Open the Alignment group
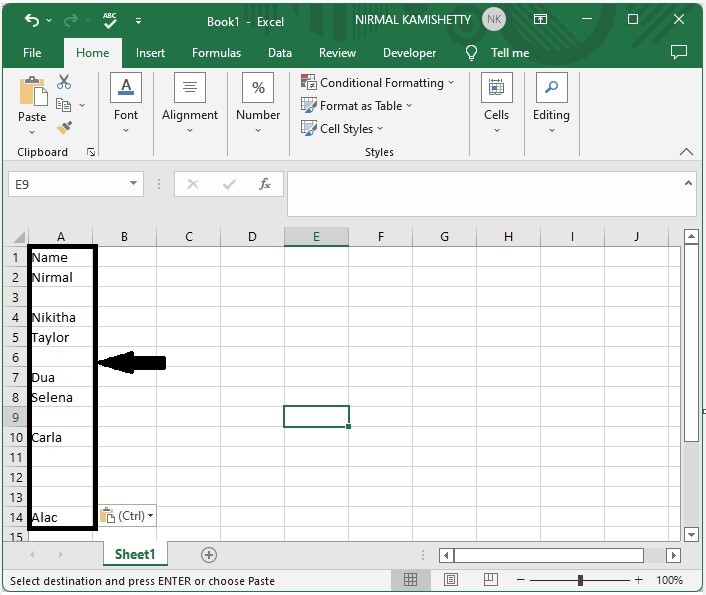The image size is (706, 595). pyautogui.click(x=190, y=104)
